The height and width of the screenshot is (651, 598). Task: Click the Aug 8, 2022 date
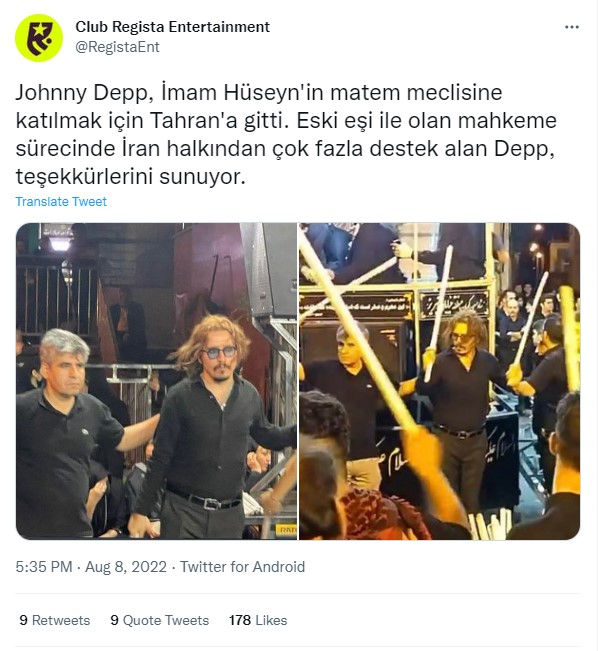[x=126, y=567]
